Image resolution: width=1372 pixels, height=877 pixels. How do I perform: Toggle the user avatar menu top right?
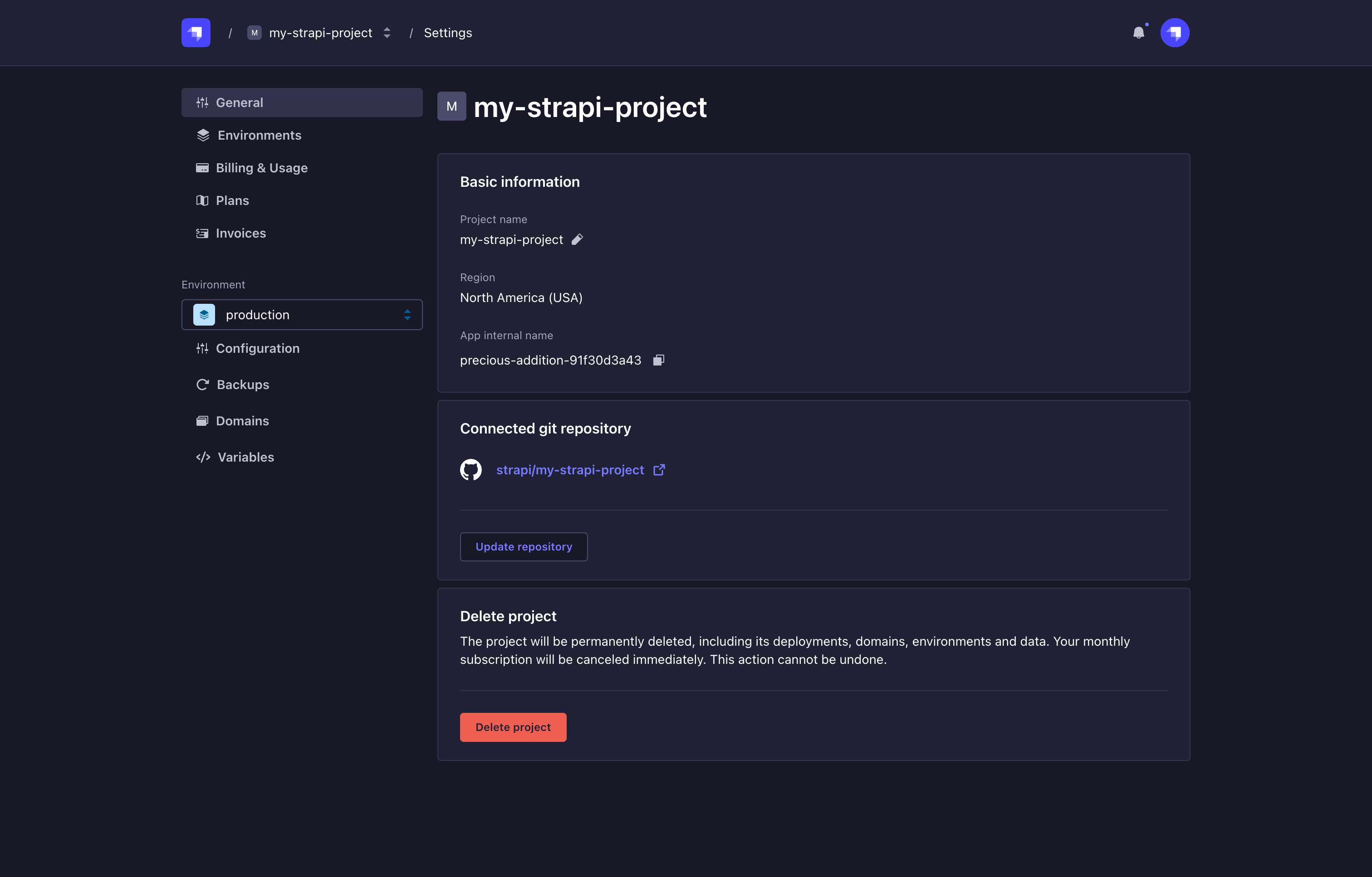pyautogui.click(x=1175, y=32)
